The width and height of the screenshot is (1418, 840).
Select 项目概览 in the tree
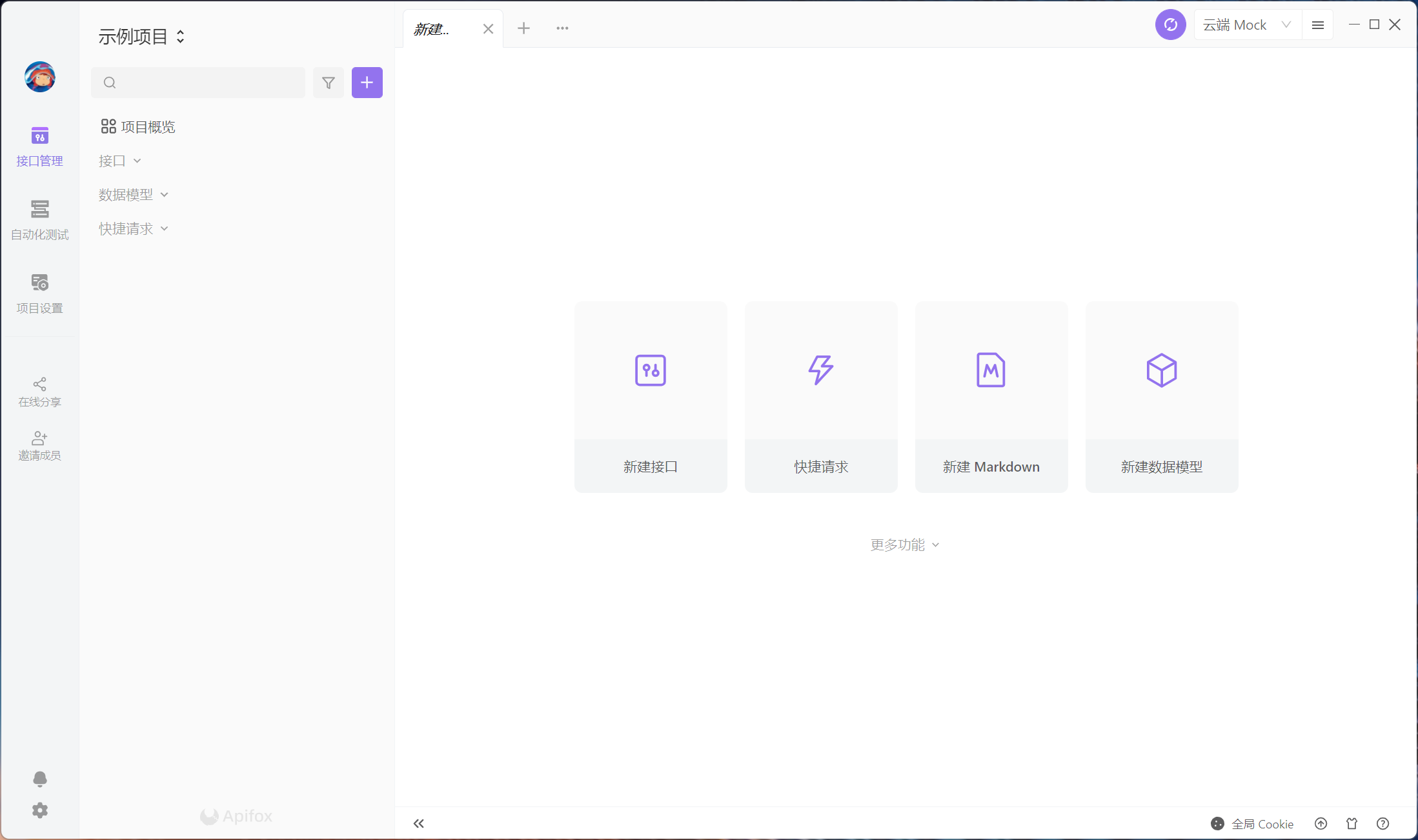[x=138, y=127]
